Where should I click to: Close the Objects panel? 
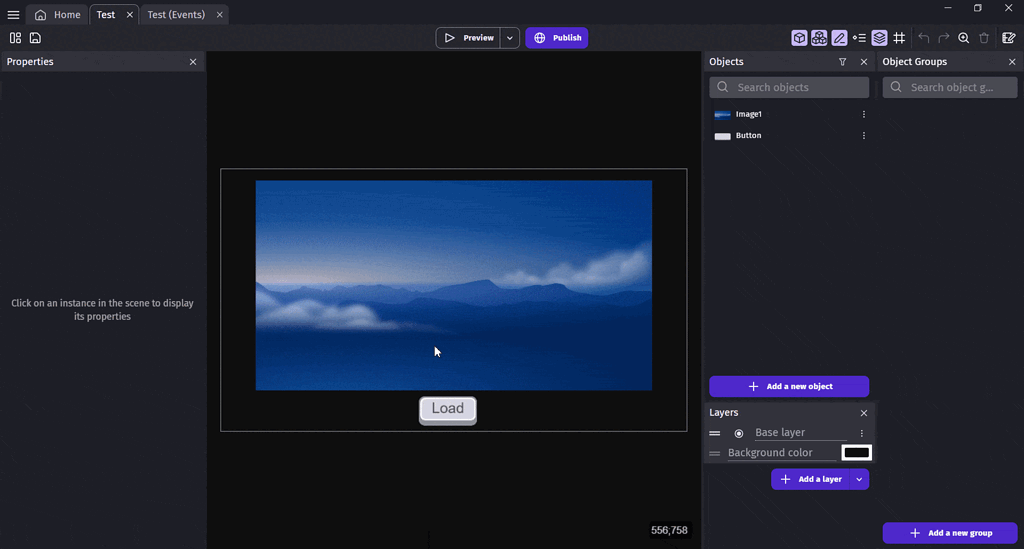click(864, 62)
